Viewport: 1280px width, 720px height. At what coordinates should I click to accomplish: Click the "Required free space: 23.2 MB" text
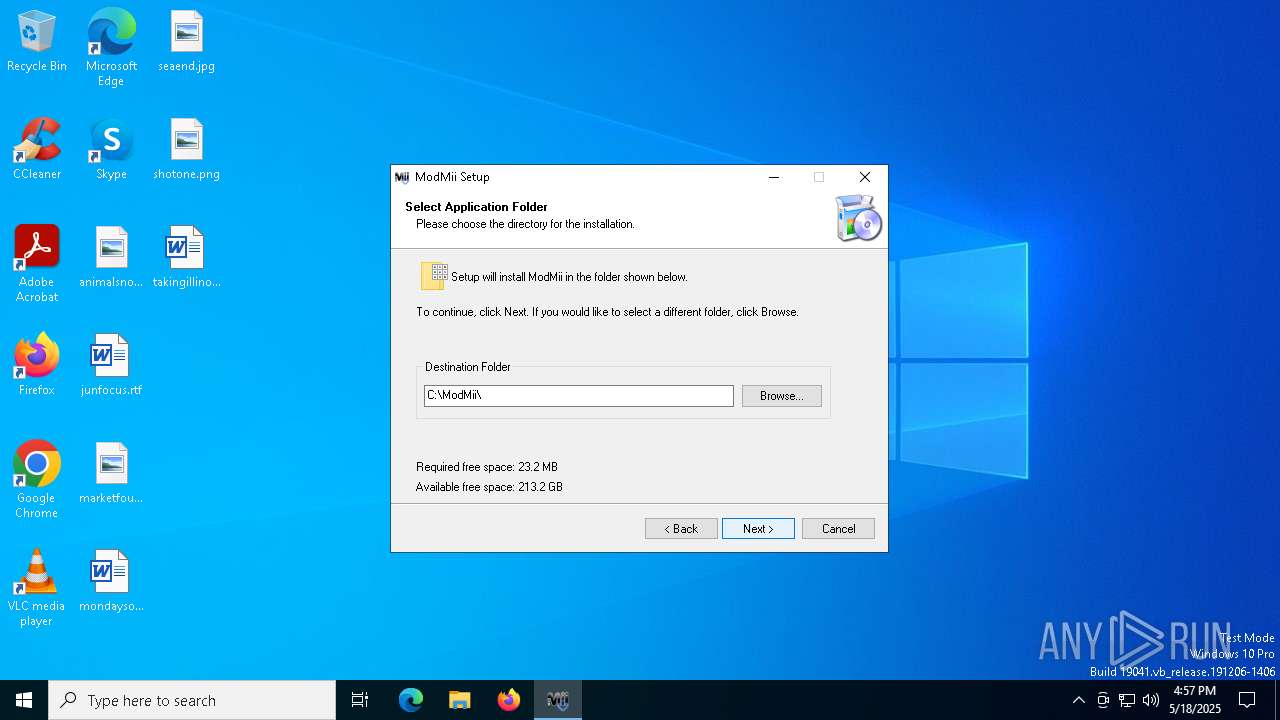[x=487, y=467]
